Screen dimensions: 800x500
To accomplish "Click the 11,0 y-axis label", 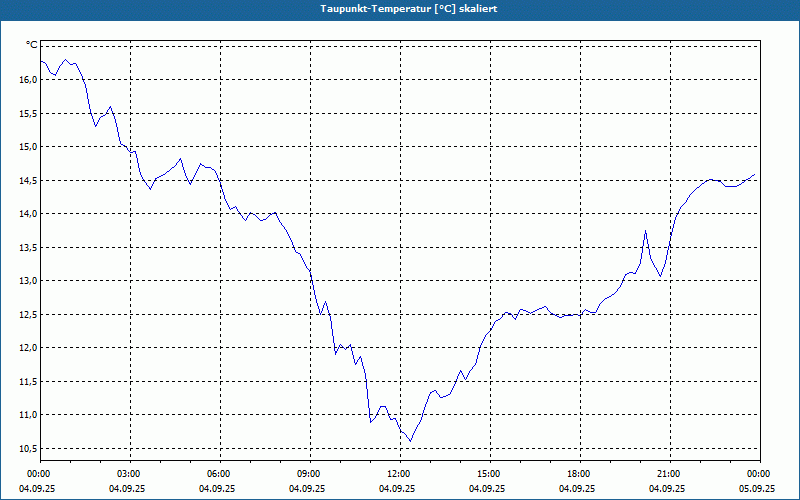I will pyautogui.click(x=29, y=415).
